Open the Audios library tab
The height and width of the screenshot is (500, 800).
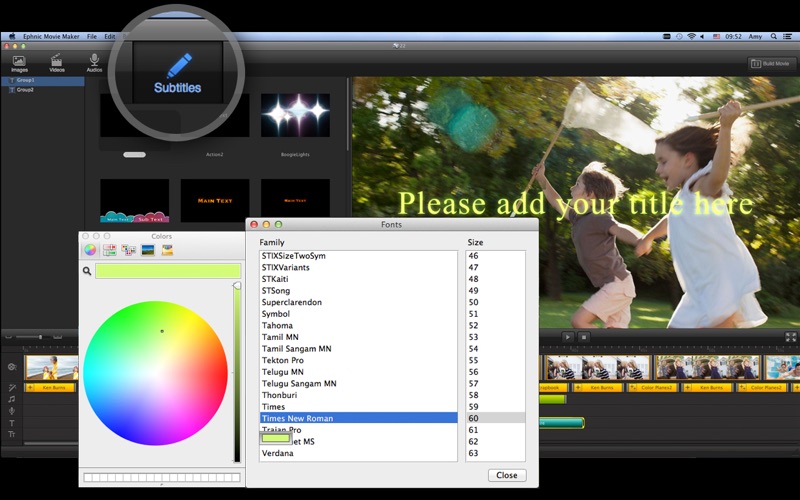[x=94, y=64]
